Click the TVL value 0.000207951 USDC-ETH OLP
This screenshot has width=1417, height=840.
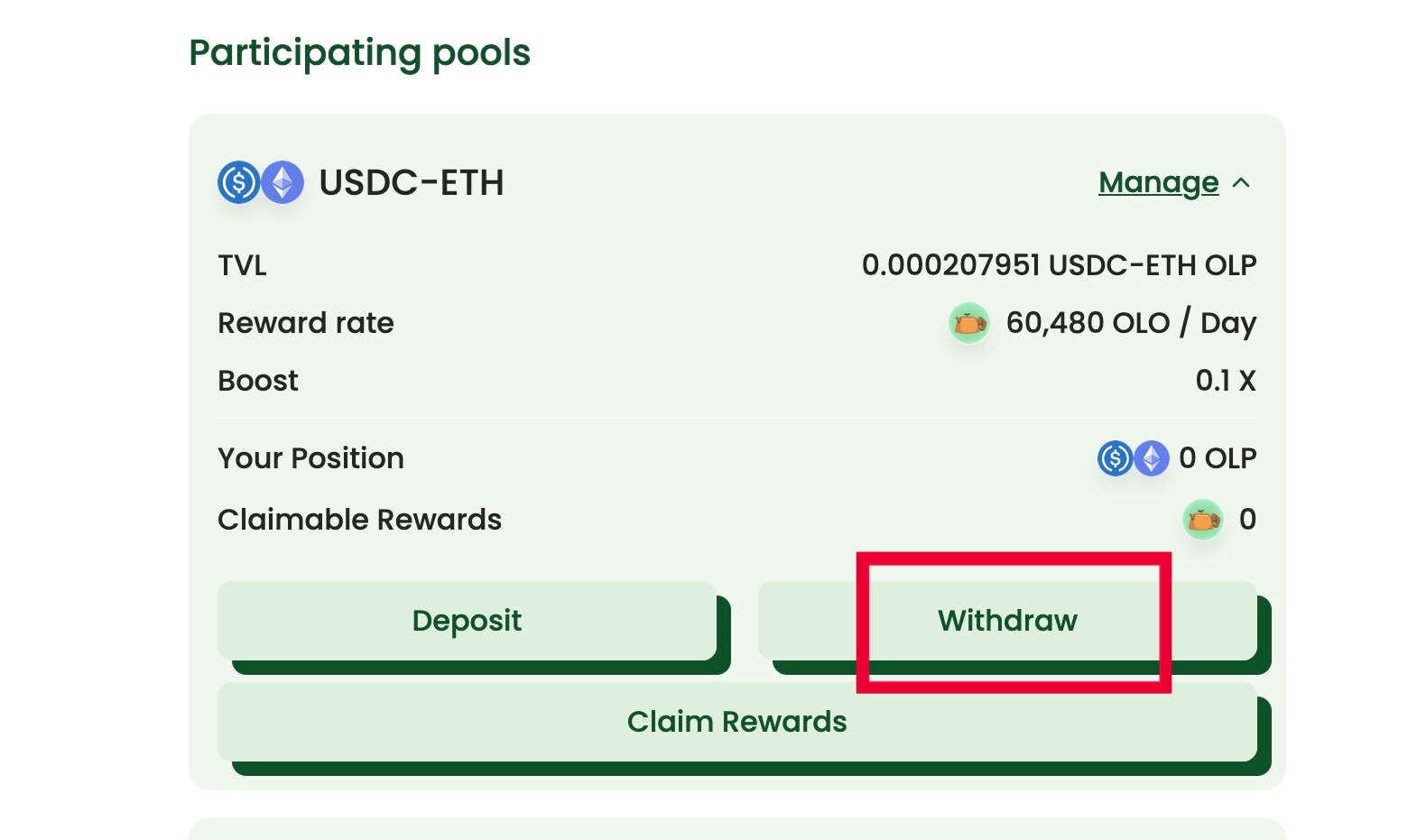coord(1059,265)
